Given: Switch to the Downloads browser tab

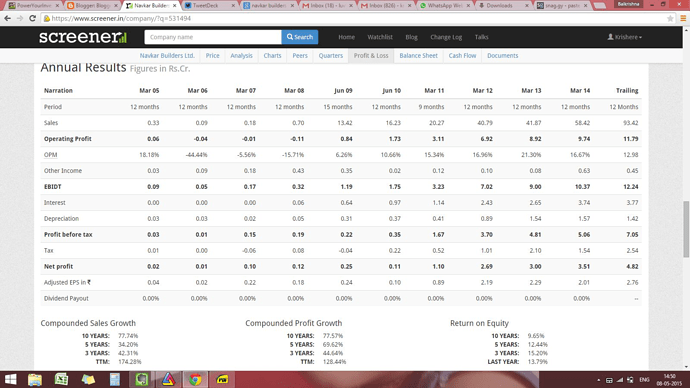Looking at the screenshot, I should pyautogui.click(x=502, y=6).
